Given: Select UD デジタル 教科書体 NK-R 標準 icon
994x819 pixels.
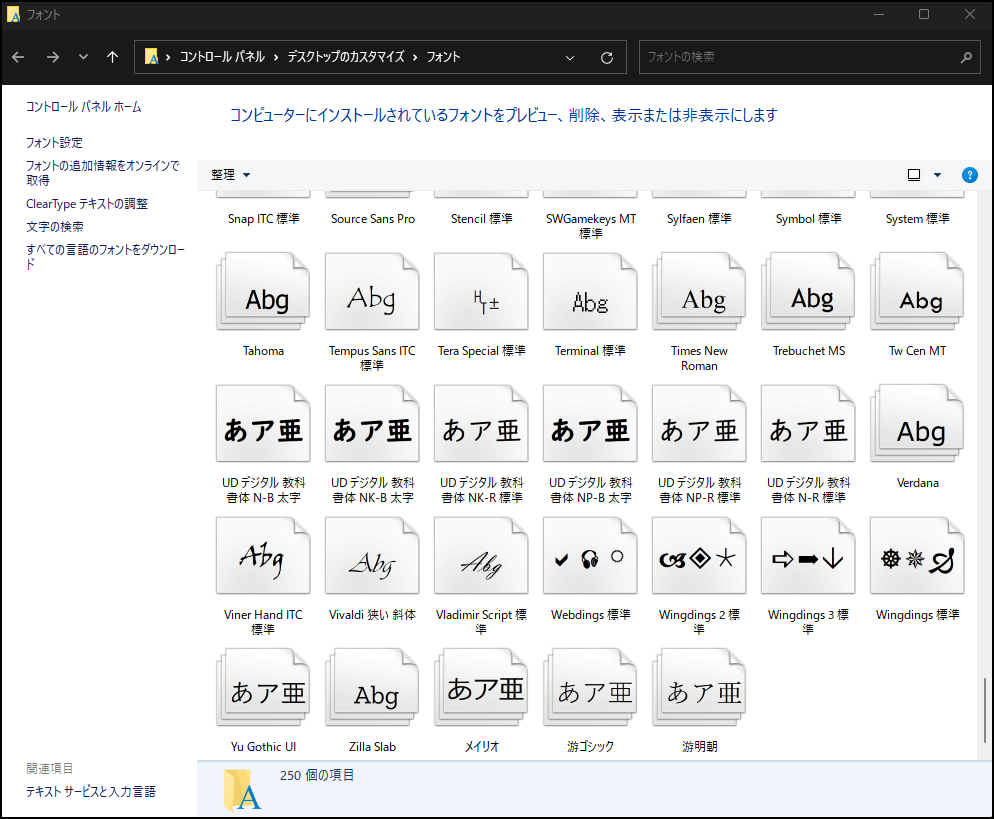Looking at the screenshot, I should [x=481, y=423].
